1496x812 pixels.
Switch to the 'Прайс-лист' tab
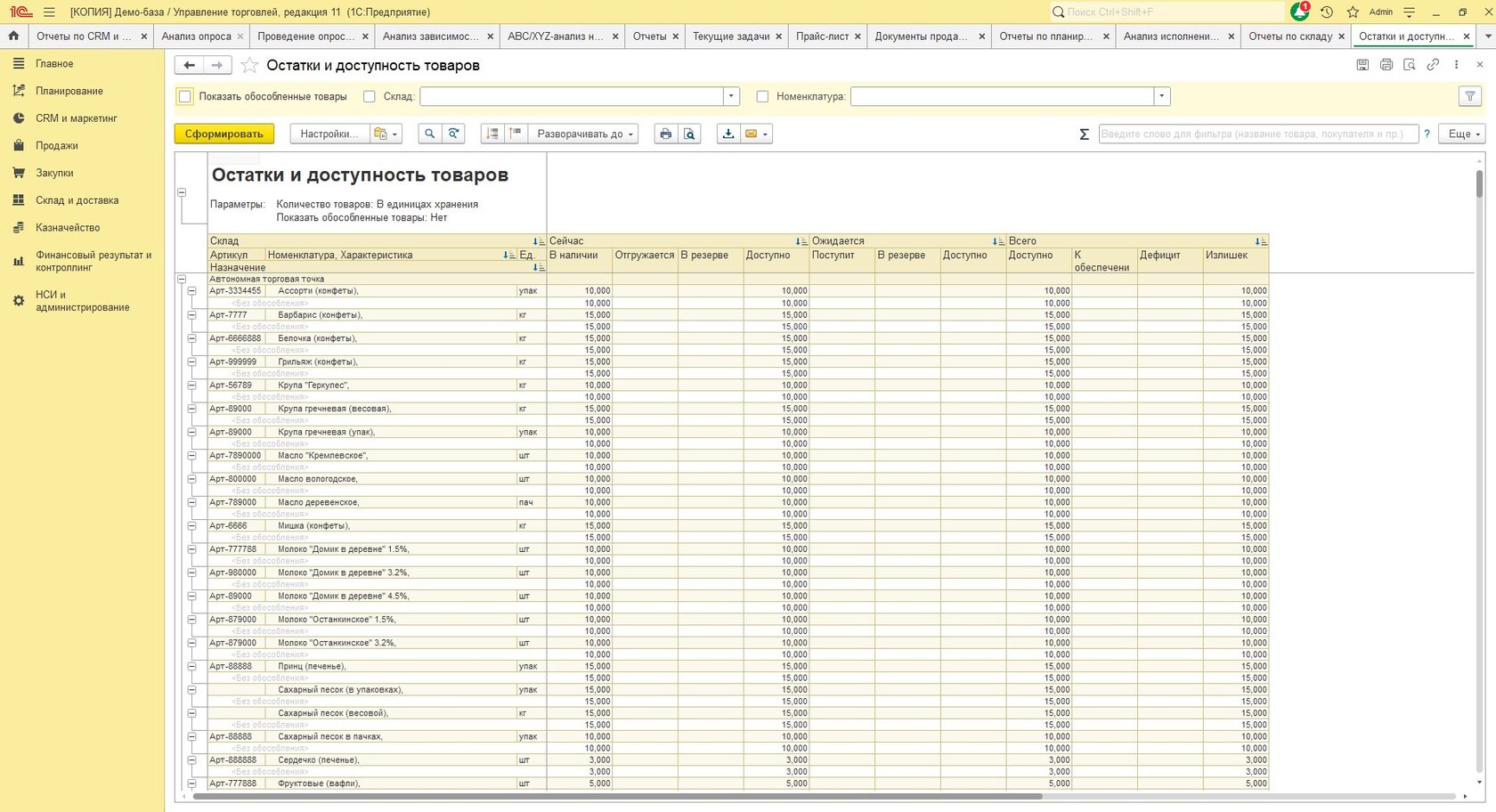pyautogui.click(x=822, y=37)
